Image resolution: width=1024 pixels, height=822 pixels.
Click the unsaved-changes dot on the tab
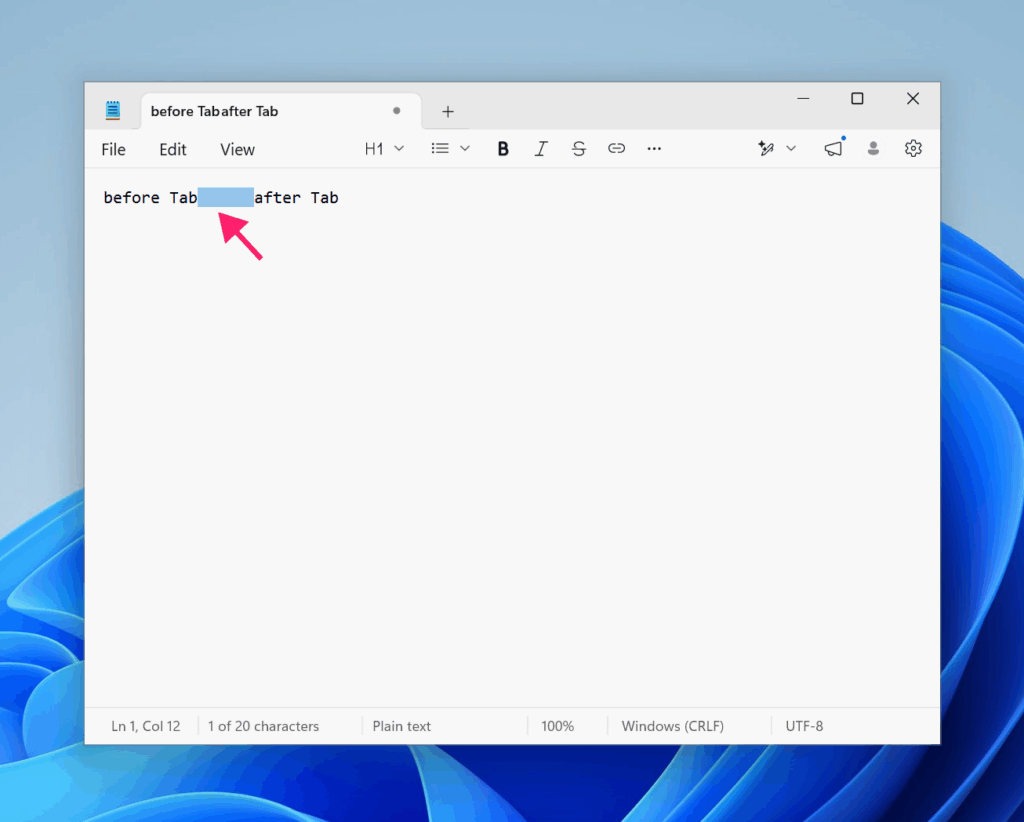coord(396,111)
